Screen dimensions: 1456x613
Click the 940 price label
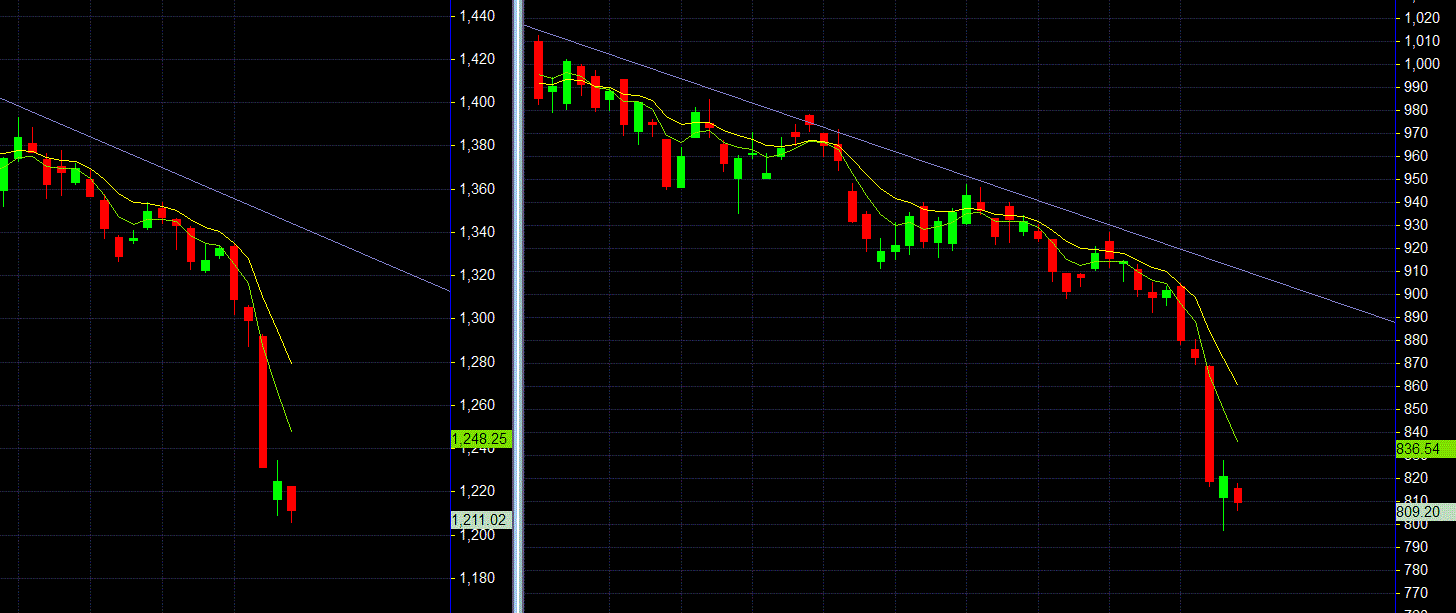1418,202
